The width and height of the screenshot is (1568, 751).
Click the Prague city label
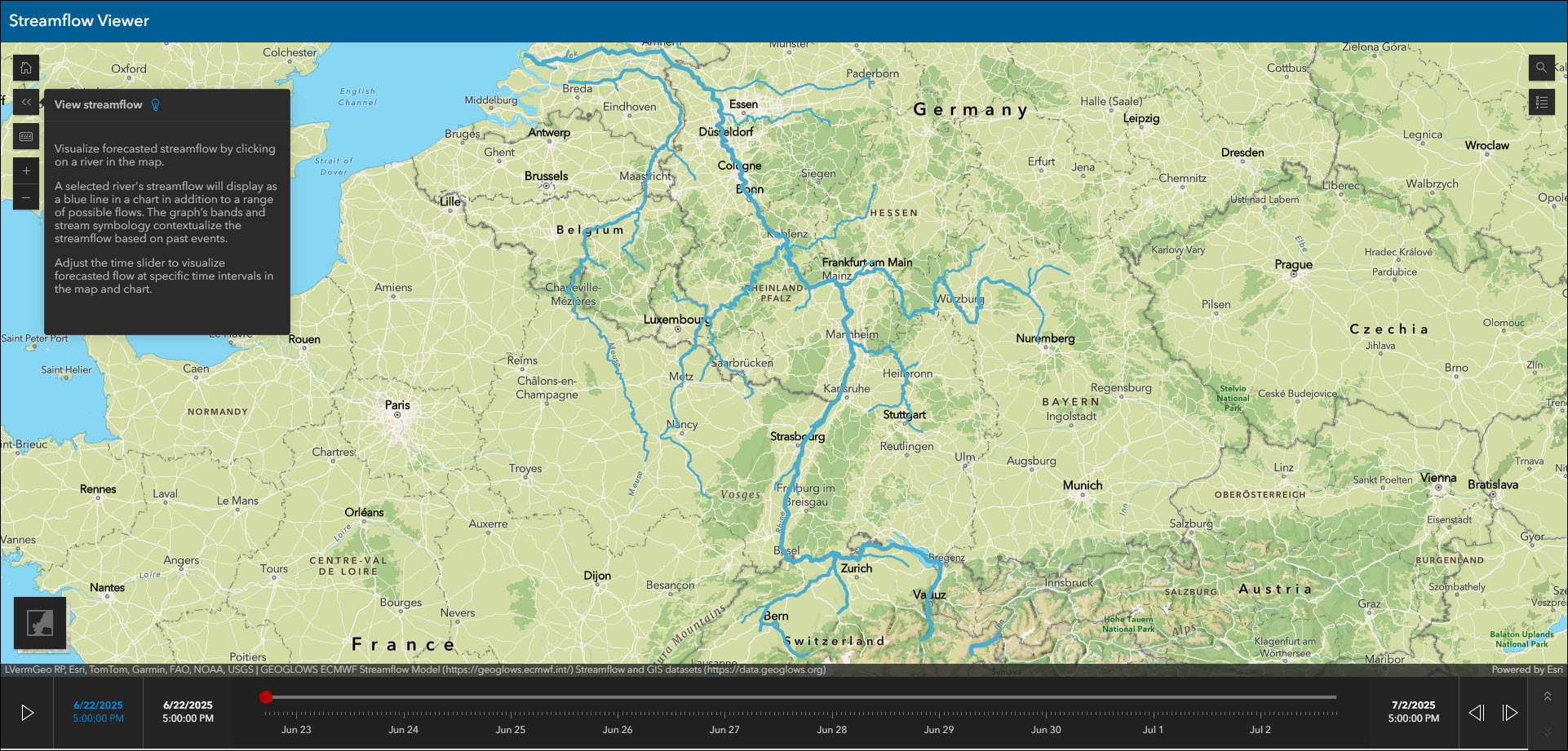pos(1294,264)
